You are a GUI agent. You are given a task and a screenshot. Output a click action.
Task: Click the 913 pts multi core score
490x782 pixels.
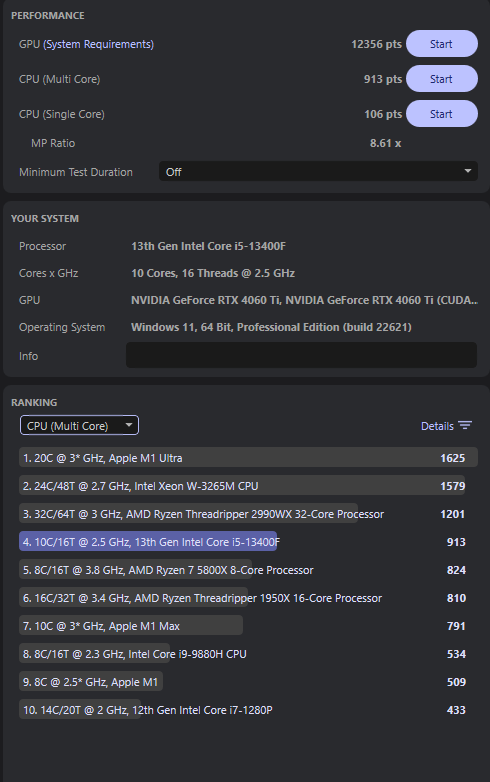pyautogui.click(x=383, y=79)
